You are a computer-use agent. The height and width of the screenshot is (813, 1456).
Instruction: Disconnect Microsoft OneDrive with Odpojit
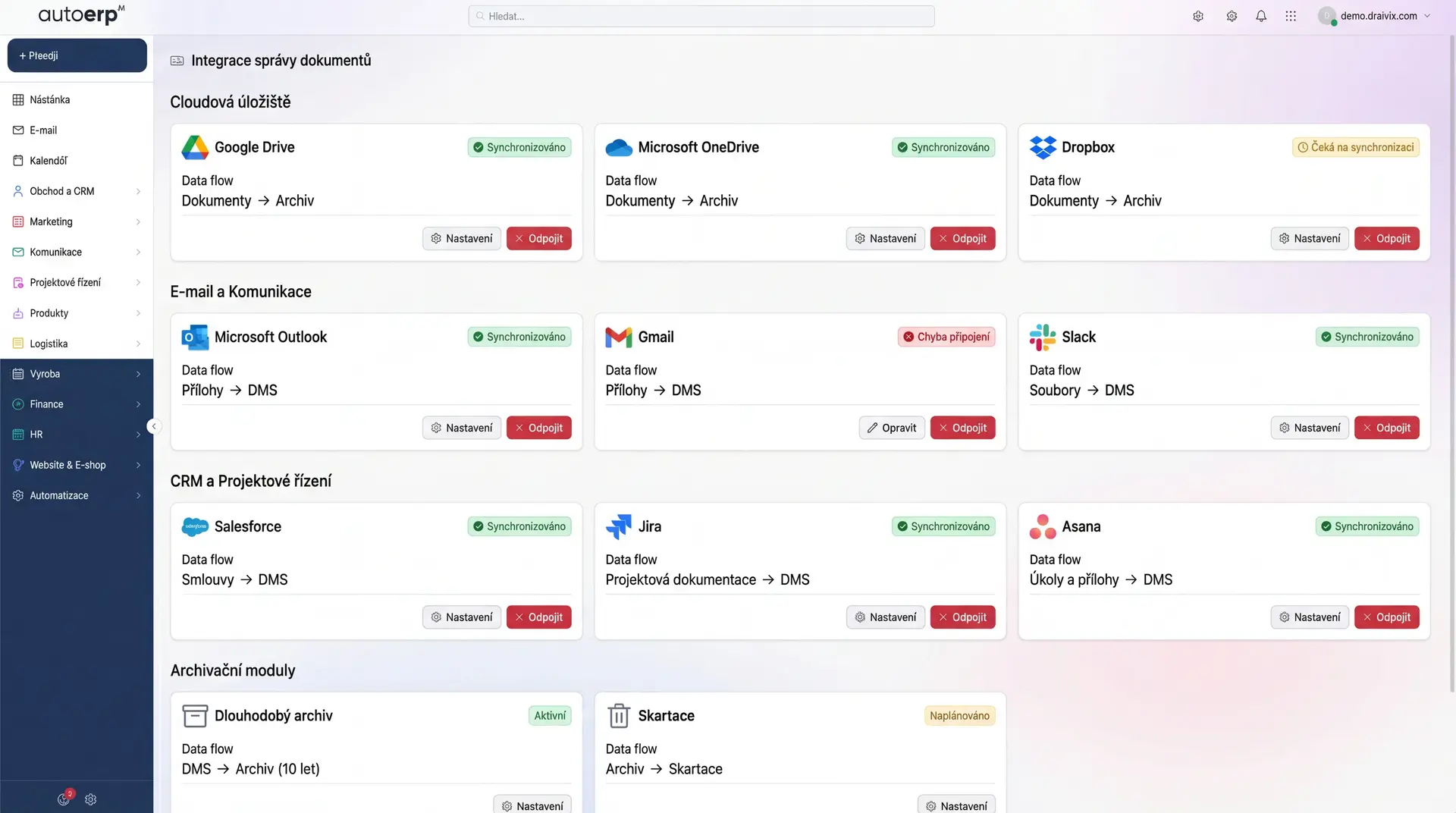point(962,238)
